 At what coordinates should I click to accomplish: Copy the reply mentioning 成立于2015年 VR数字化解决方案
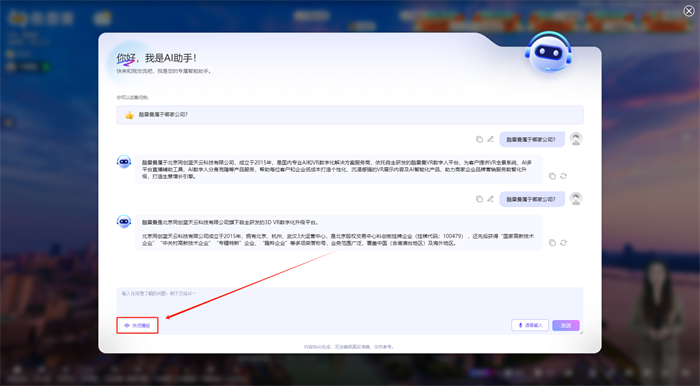coord(552,176)
